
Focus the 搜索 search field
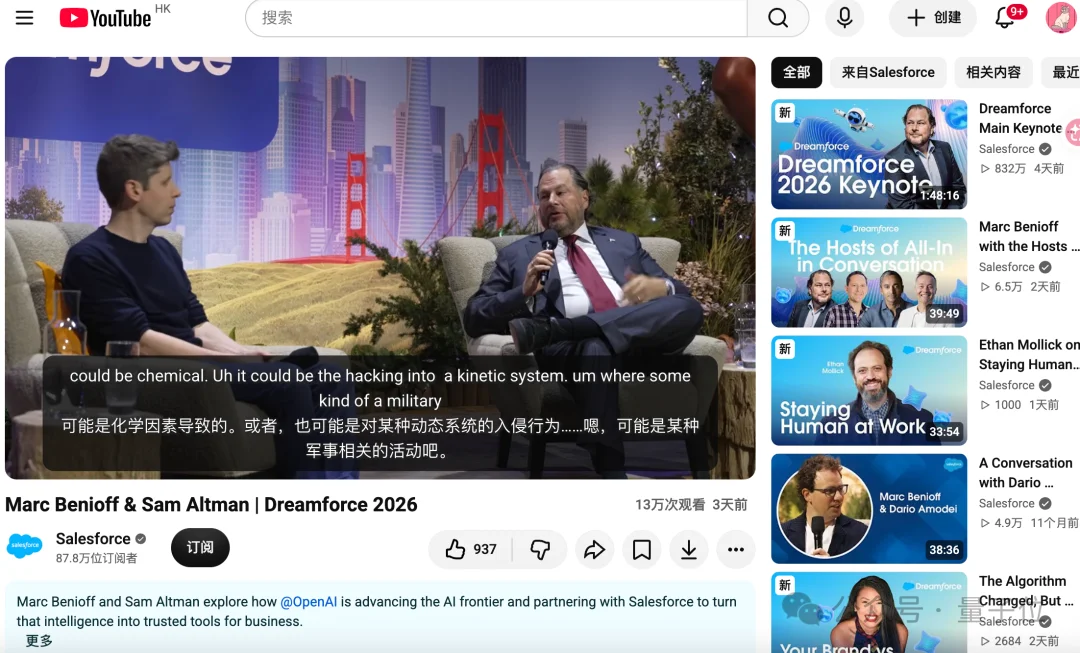pyautogui.click(x=496, y=18)
